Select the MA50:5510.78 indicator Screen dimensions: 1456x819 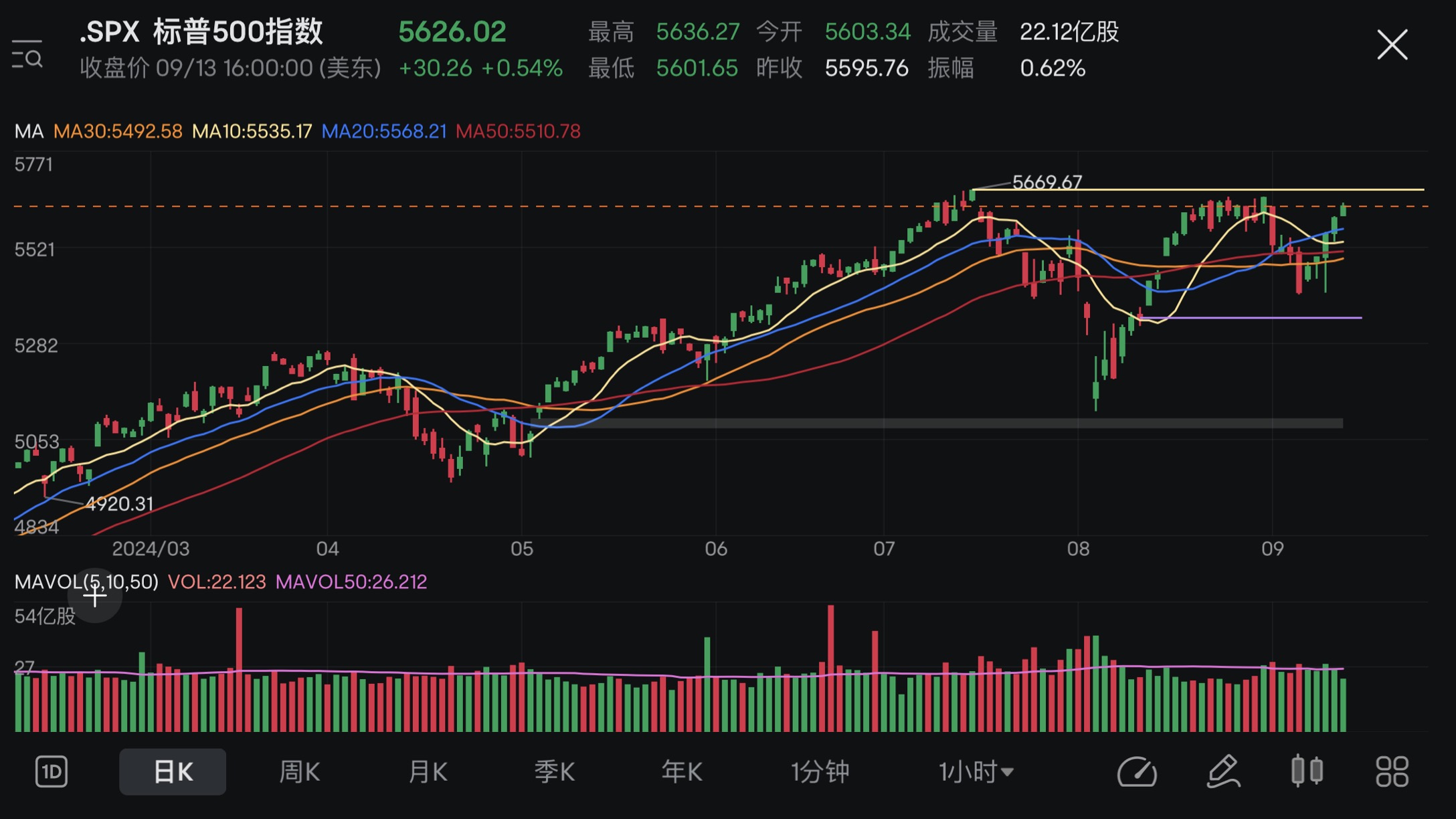pos(518,131)
